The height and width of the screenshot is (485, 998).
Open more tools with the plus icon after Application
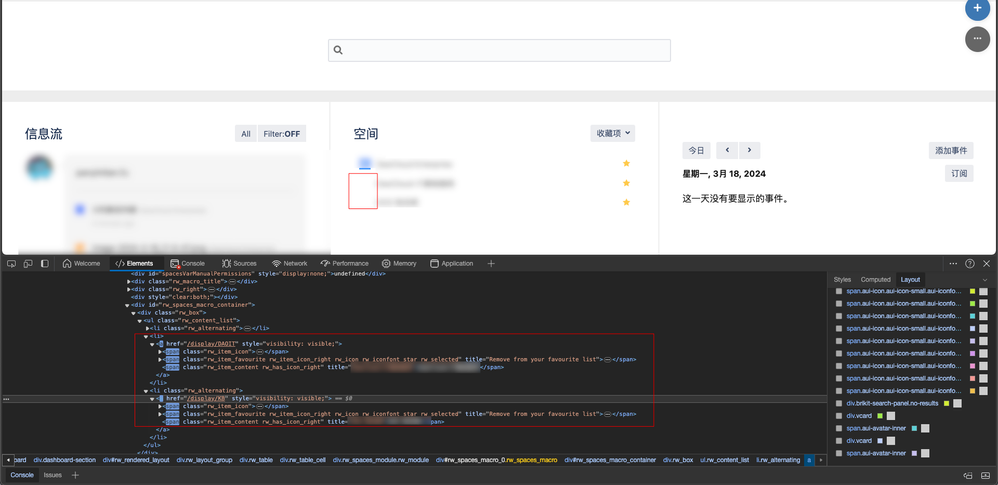tap(491, 264)
